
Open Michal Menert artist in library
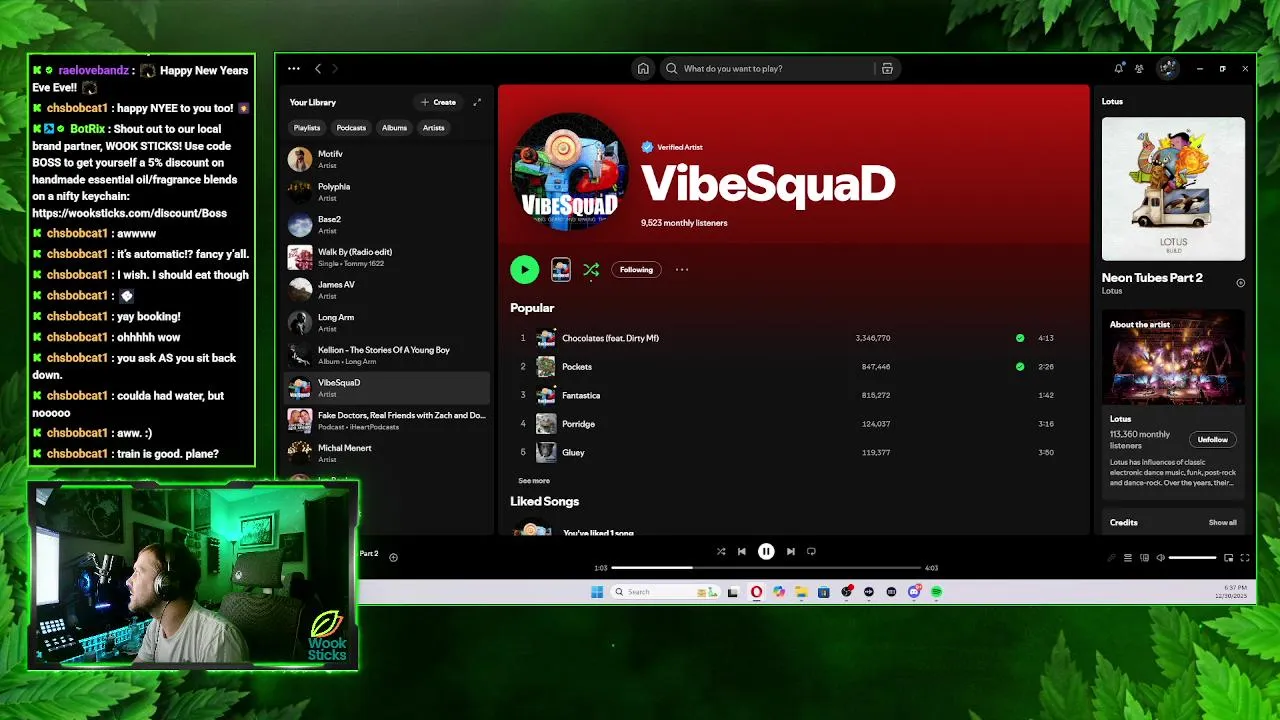point(387,453)
